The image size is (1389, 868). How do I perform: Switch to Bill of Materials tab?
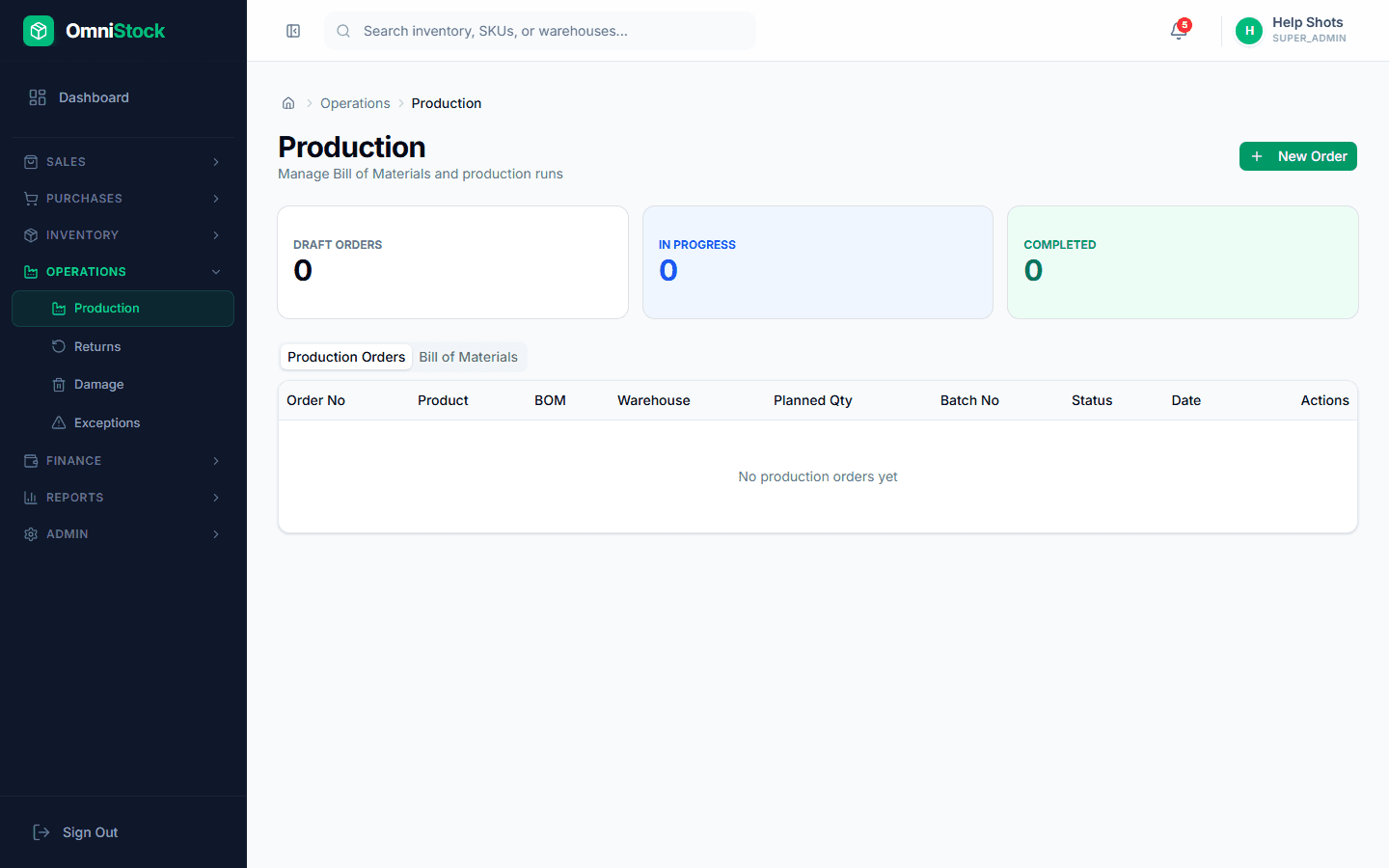[x=469, y=357]
